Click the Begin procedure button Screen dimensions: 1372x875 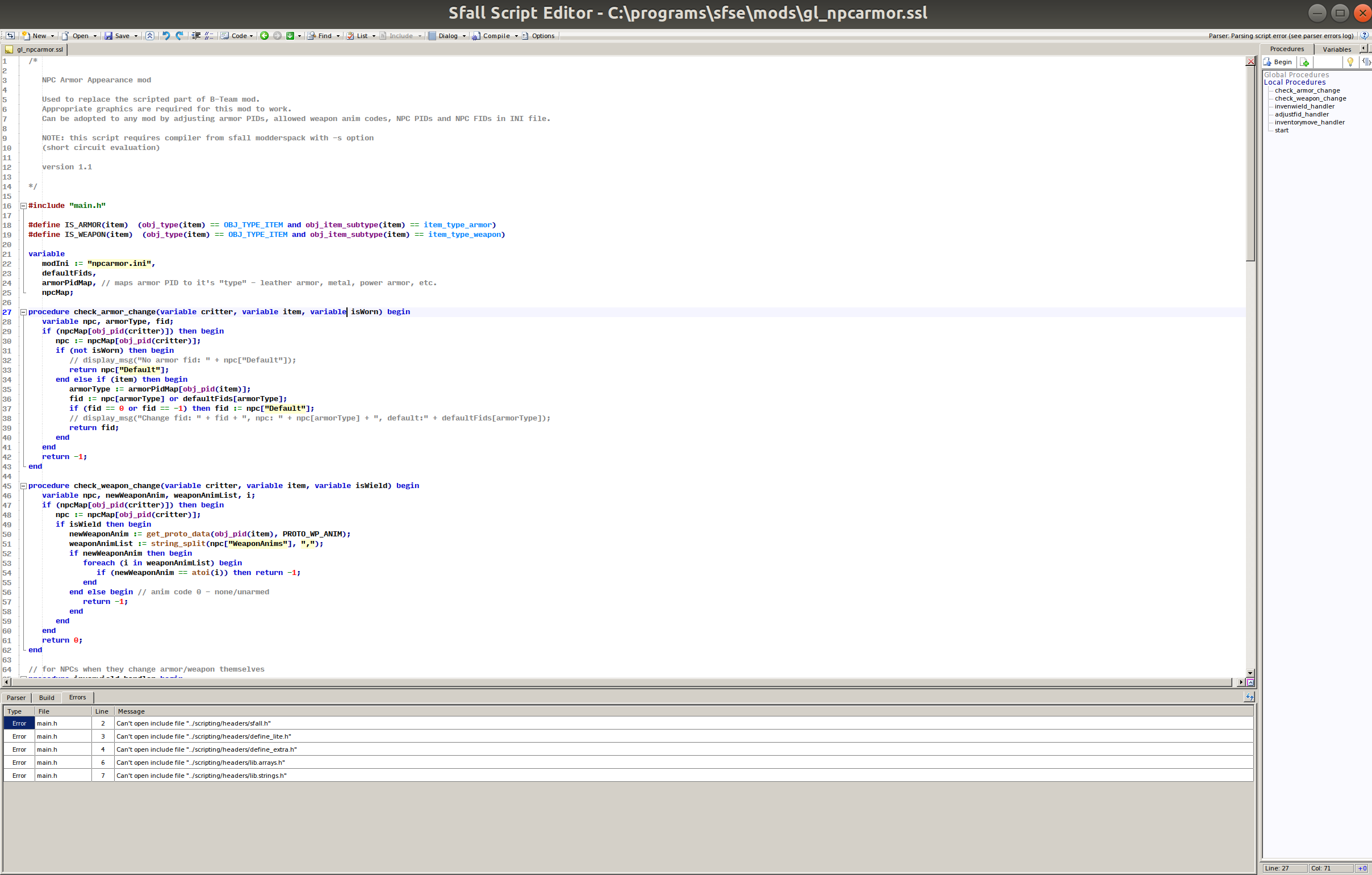point(1278,62)
